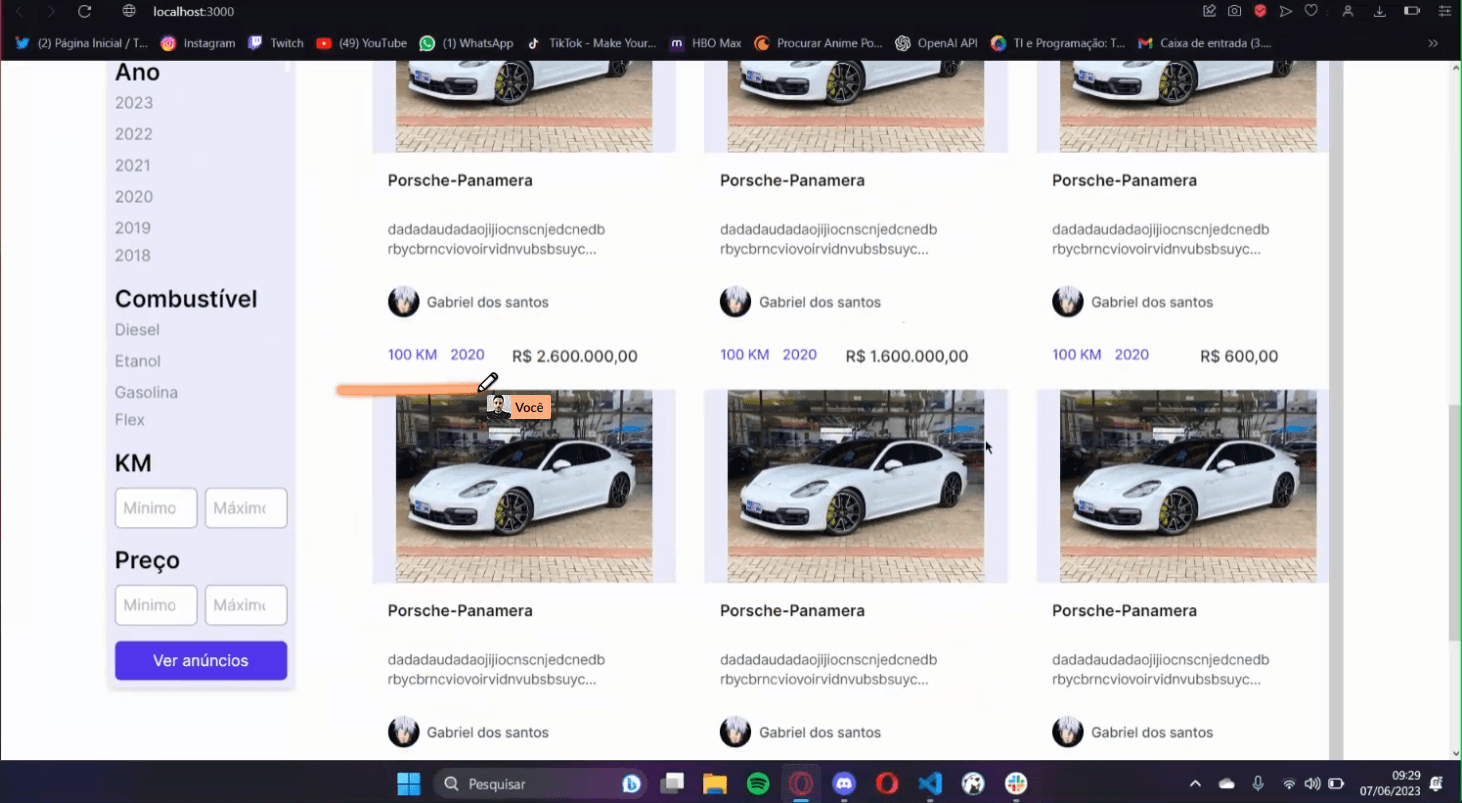Open the R$ 1.600.000,00 Porsche-Panamera title

coord(792,180)
